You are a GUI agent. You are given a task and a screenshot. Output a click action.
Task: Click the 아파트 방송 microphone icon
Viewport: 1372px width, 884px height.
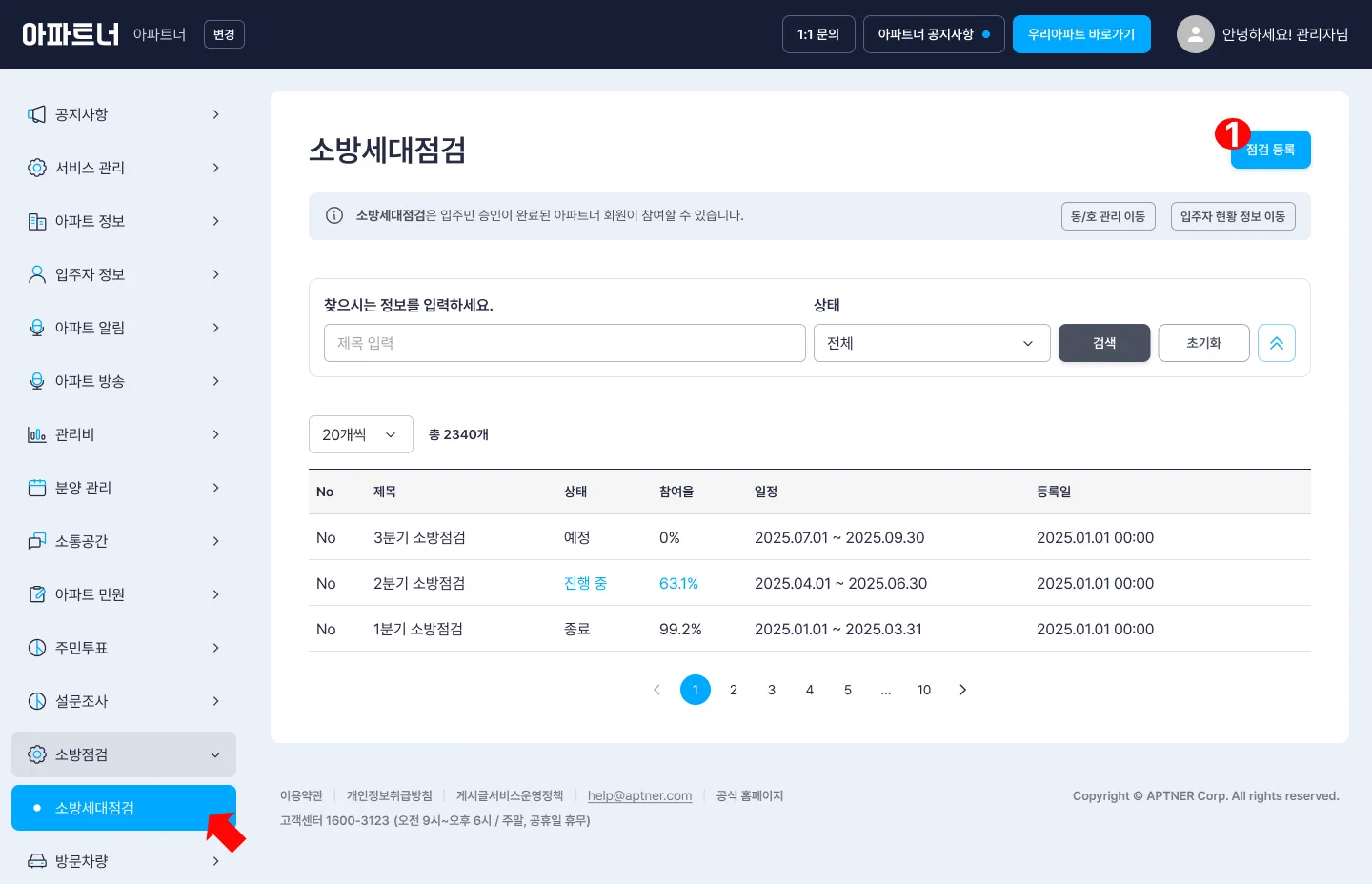click(x=37, y=381)
